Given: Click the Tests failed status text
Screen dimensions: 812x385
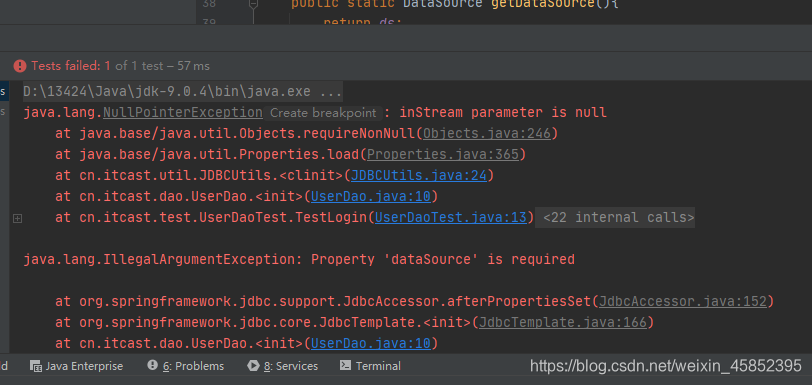Looking at the screenshot, I should tap(121, 66).
